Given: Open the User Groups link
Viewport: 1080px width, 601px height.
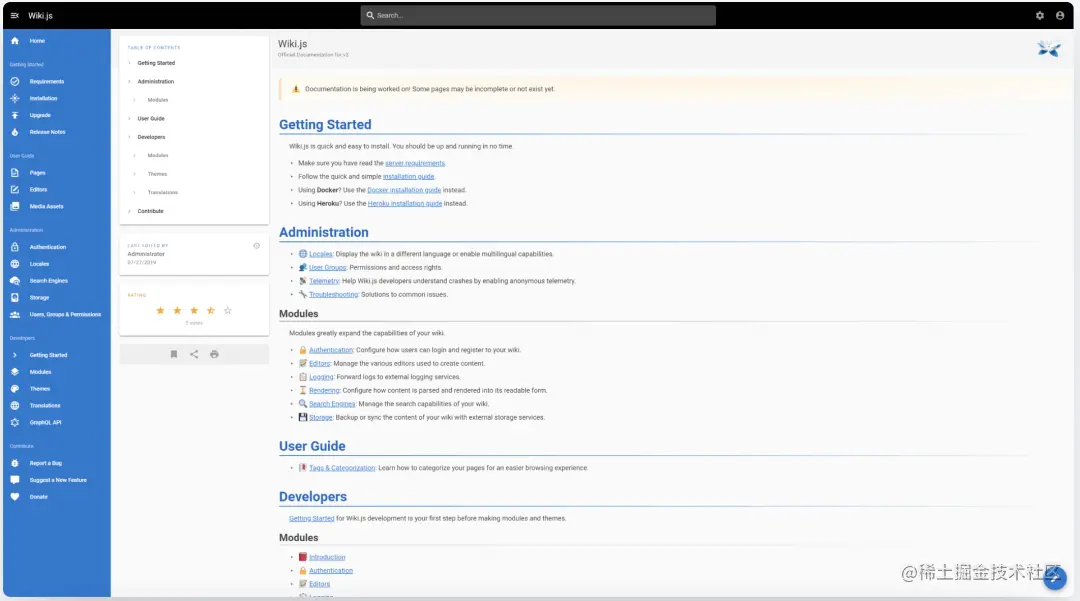Looking at the screenshot, I should [328, 268].
